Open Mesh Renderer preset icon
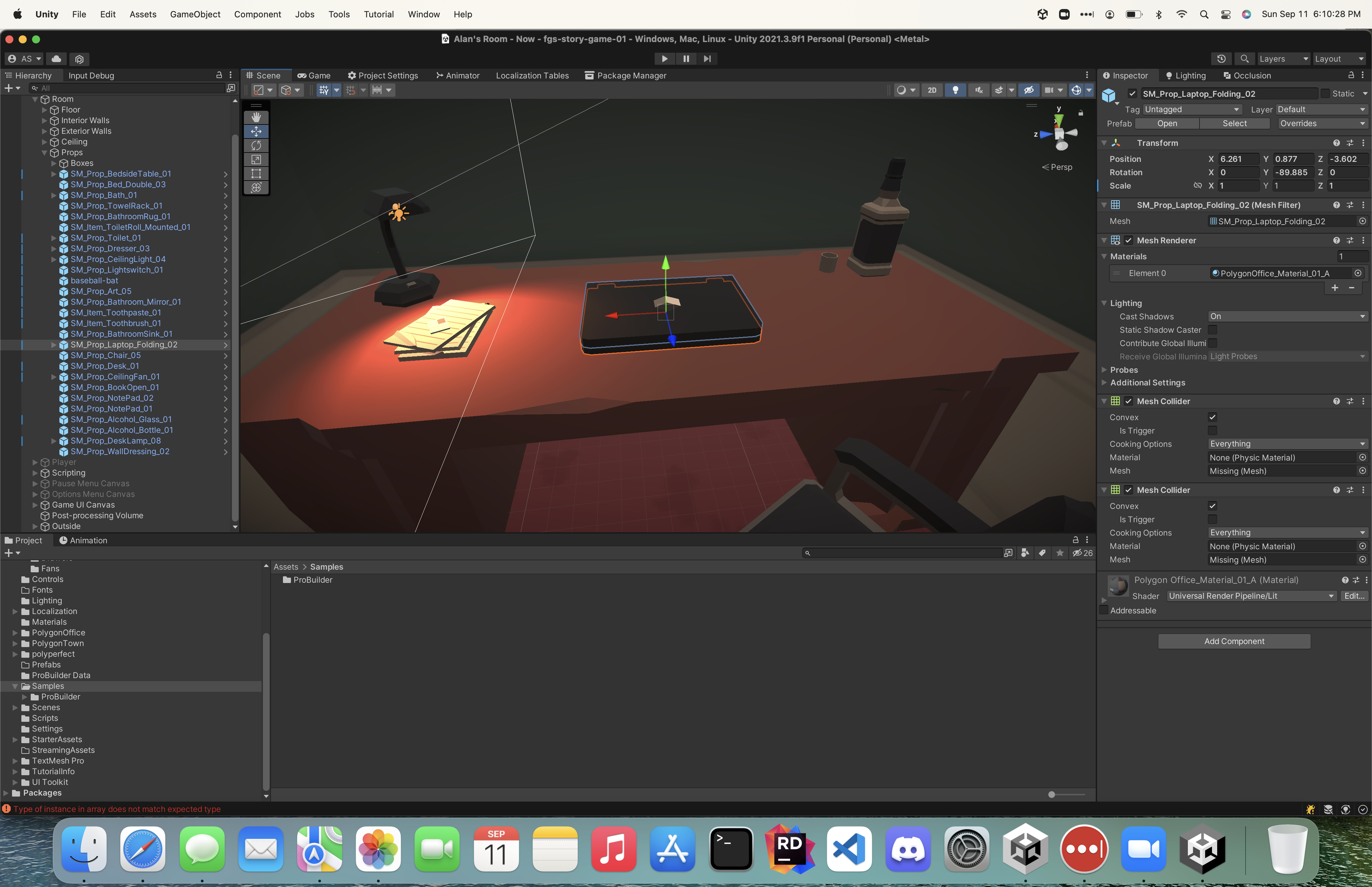The height and width of the screenshot is (887, 1372). coord(1350,241)
